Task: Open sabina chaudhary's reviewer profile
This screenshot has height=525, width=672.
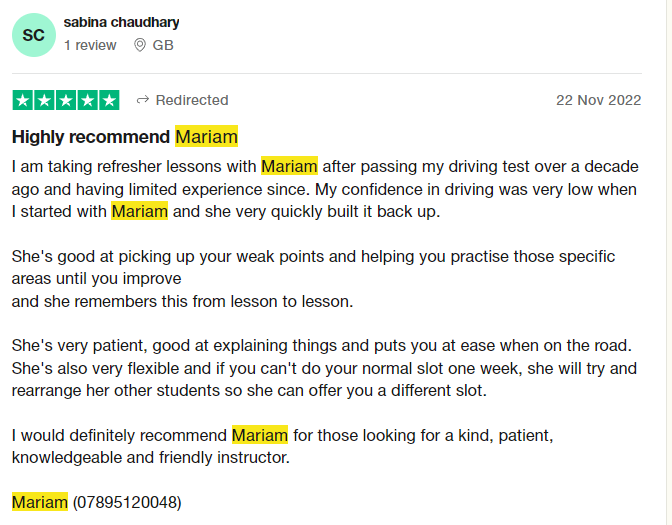Action: tap(121, 22)
